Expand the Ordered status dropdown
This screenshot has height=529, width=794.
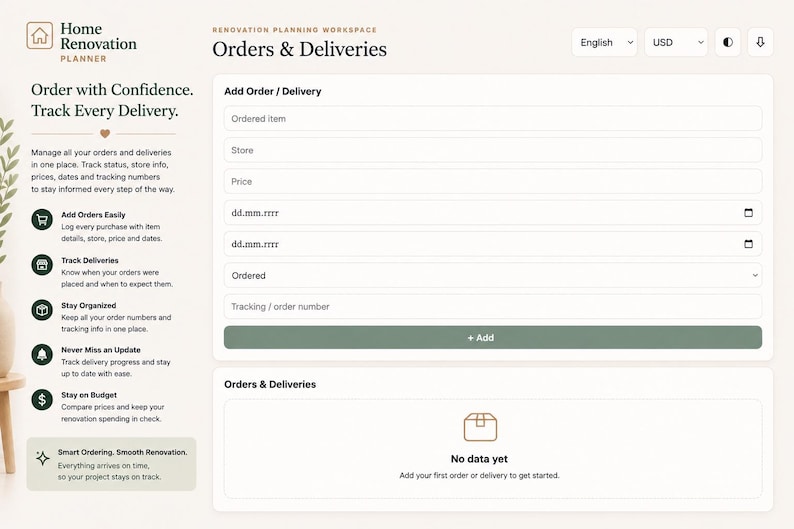493,275
